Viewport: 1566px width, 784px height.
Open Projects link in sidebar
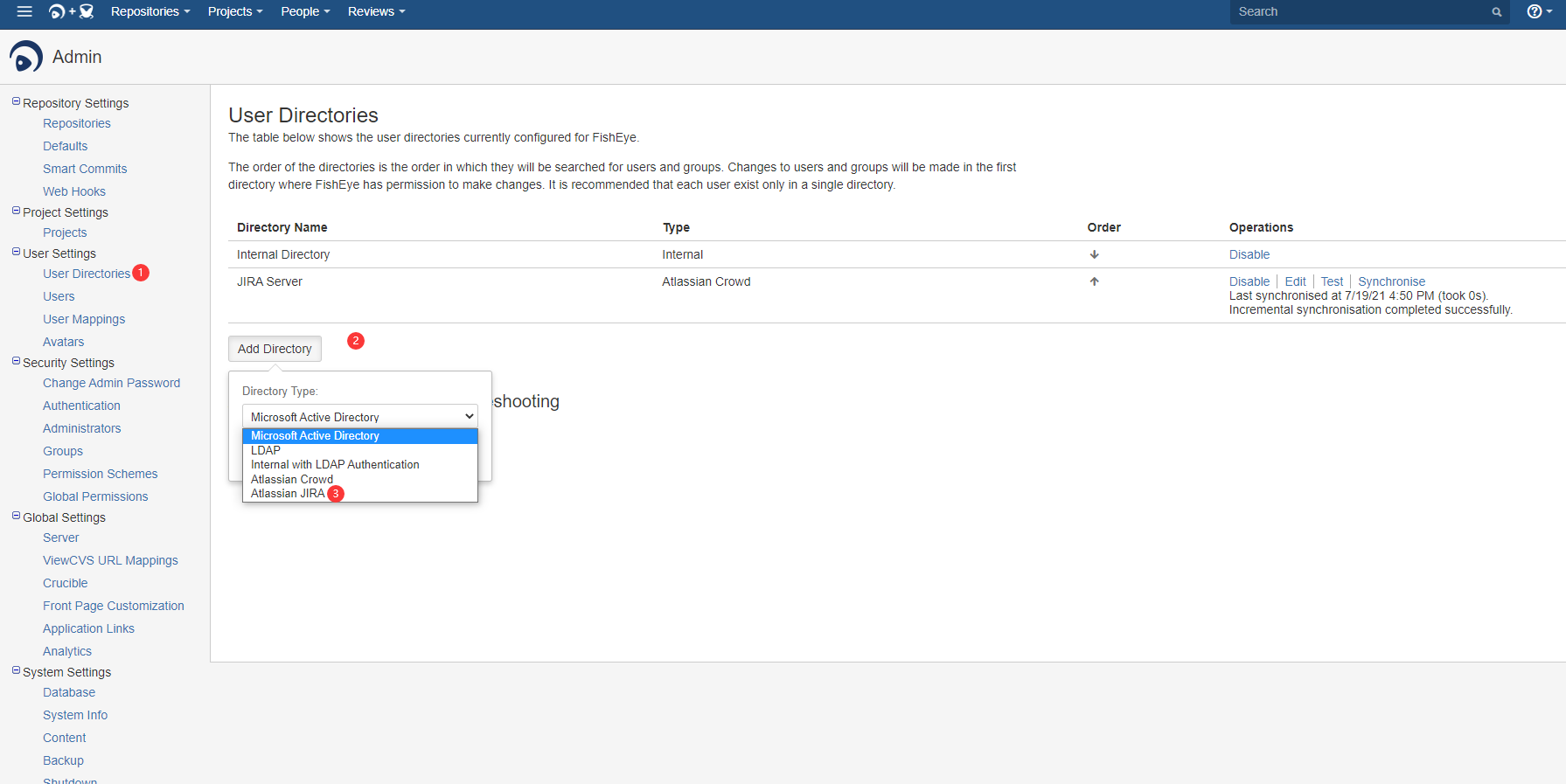click(x=65, y=232)
